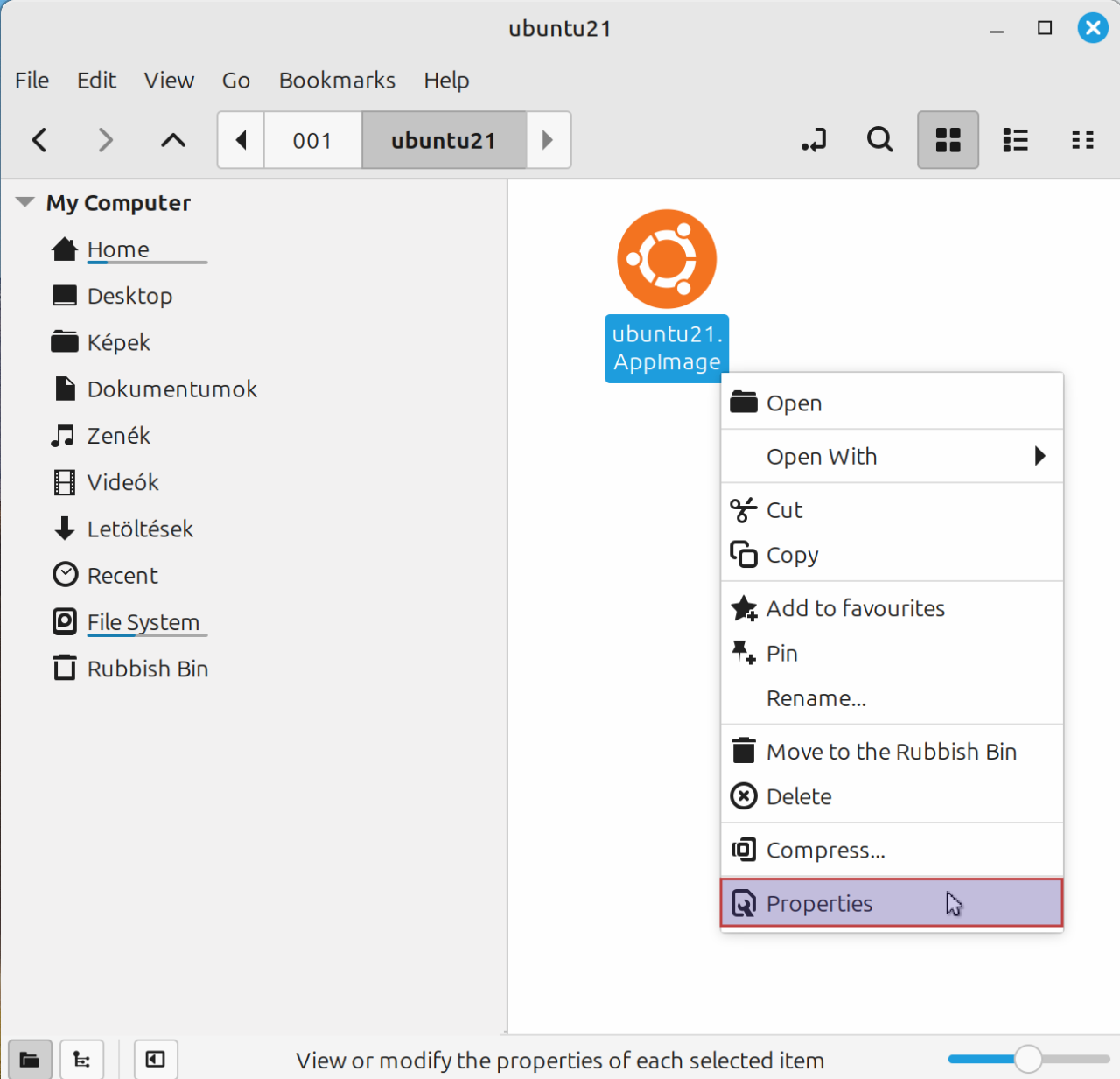Open Dokumentumok in the sidebar

(x=172, y=389)
